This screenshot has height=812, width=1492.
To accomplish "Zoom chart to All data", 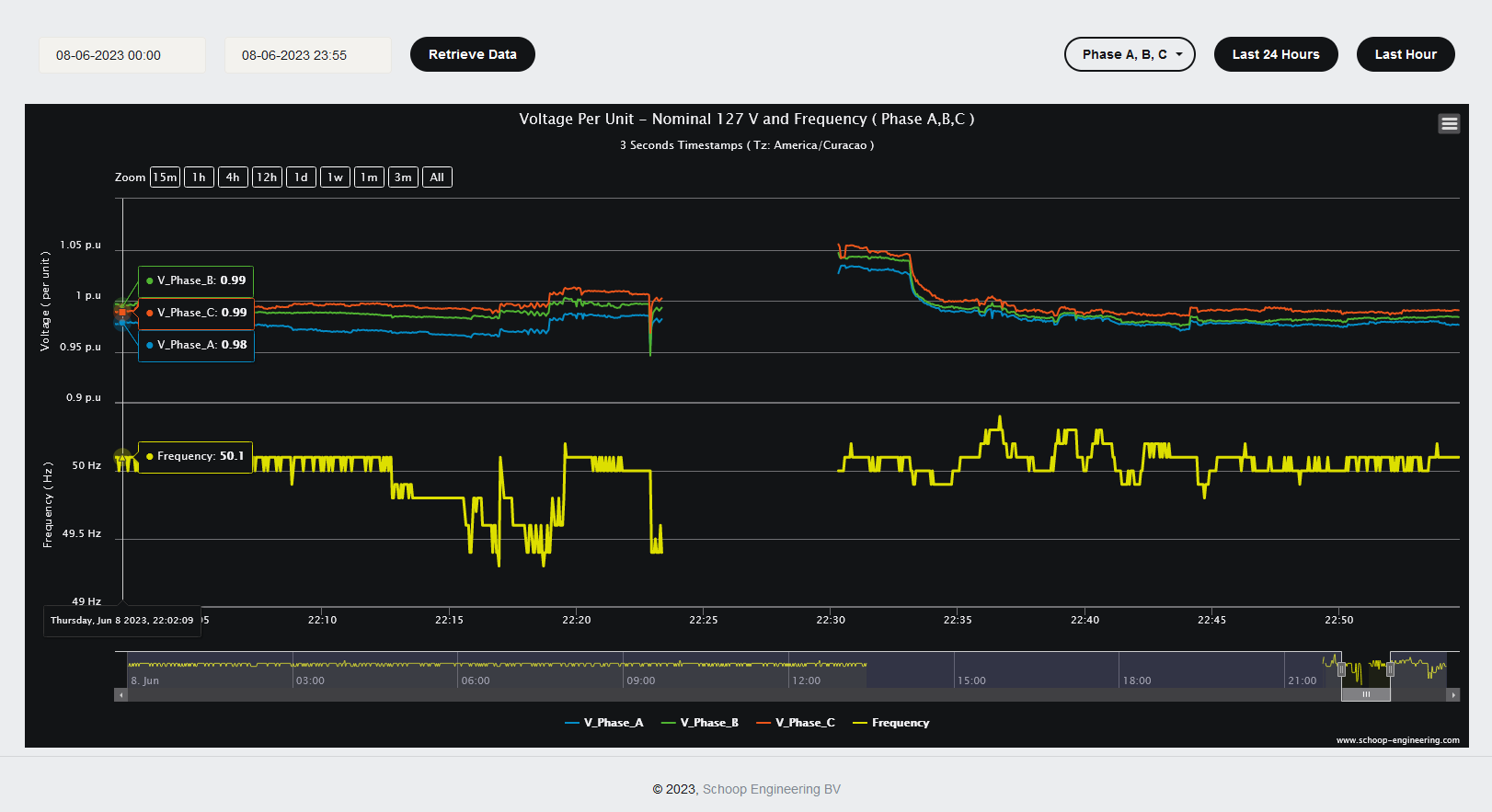I will (437, 177).
